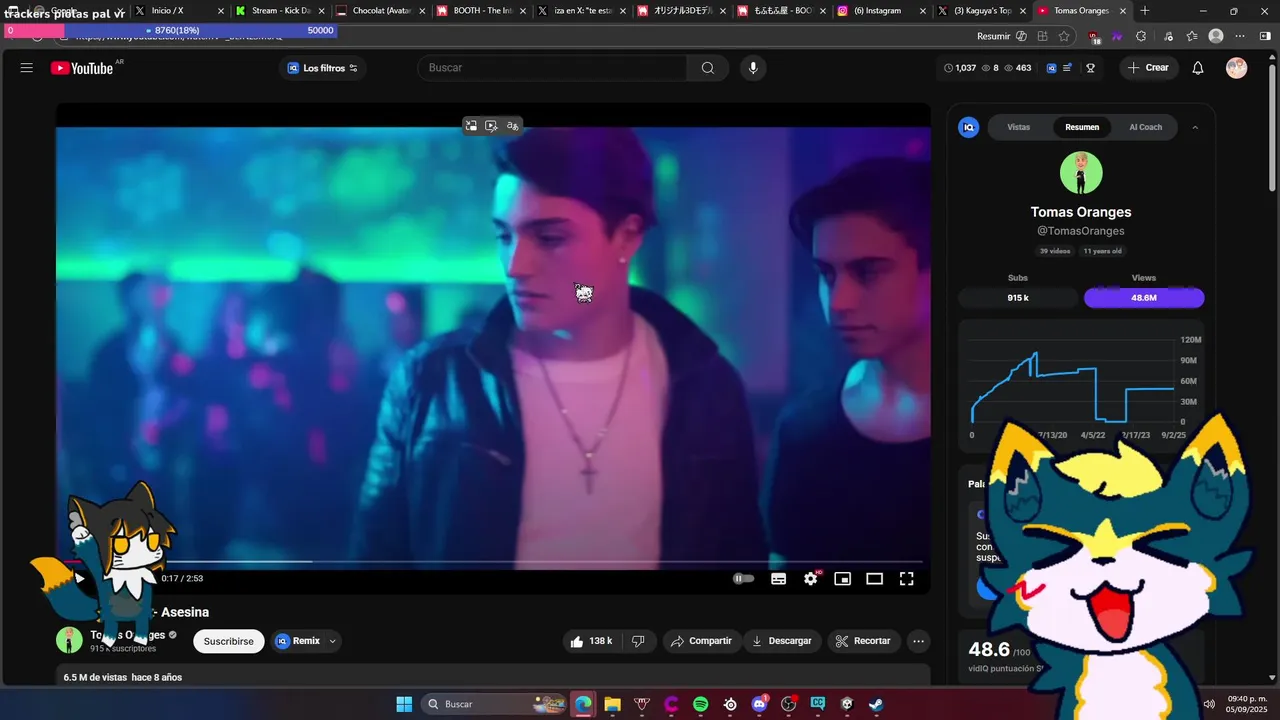The width and height of the screenshot is (1280, 720).
Task: Open the player settings gear
Action: tap(811, 578)
